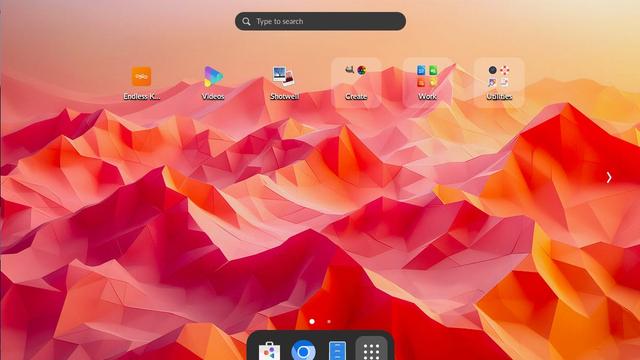640x360 pixels.
Task: Open the Work app folder
Action: coord(427,83)
